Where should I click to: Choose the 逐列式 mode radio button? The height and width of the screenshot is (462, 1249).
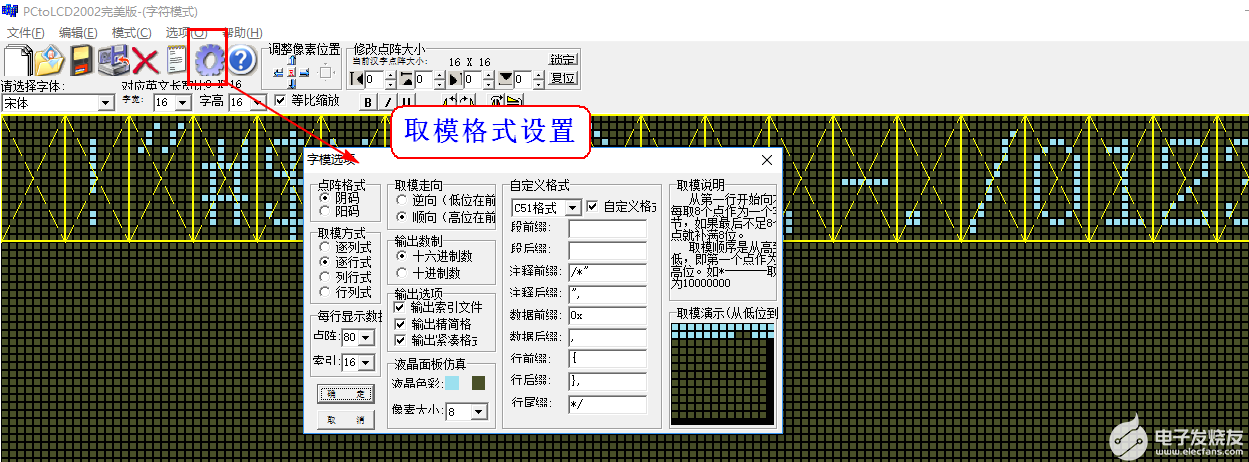[x=324, y=246]
